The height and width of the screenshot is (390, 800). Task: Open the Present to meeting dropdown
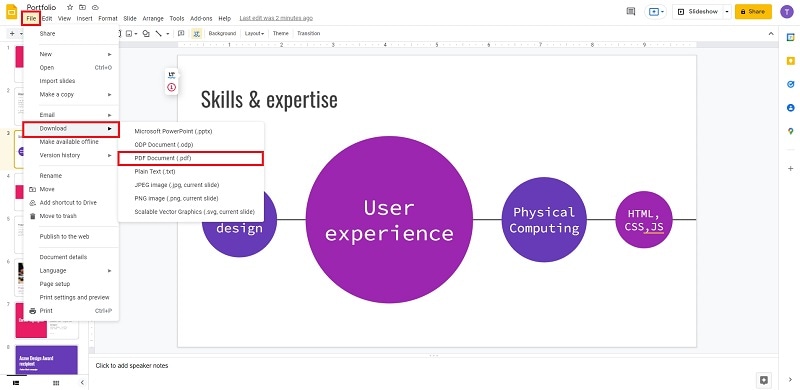[656, 11]
